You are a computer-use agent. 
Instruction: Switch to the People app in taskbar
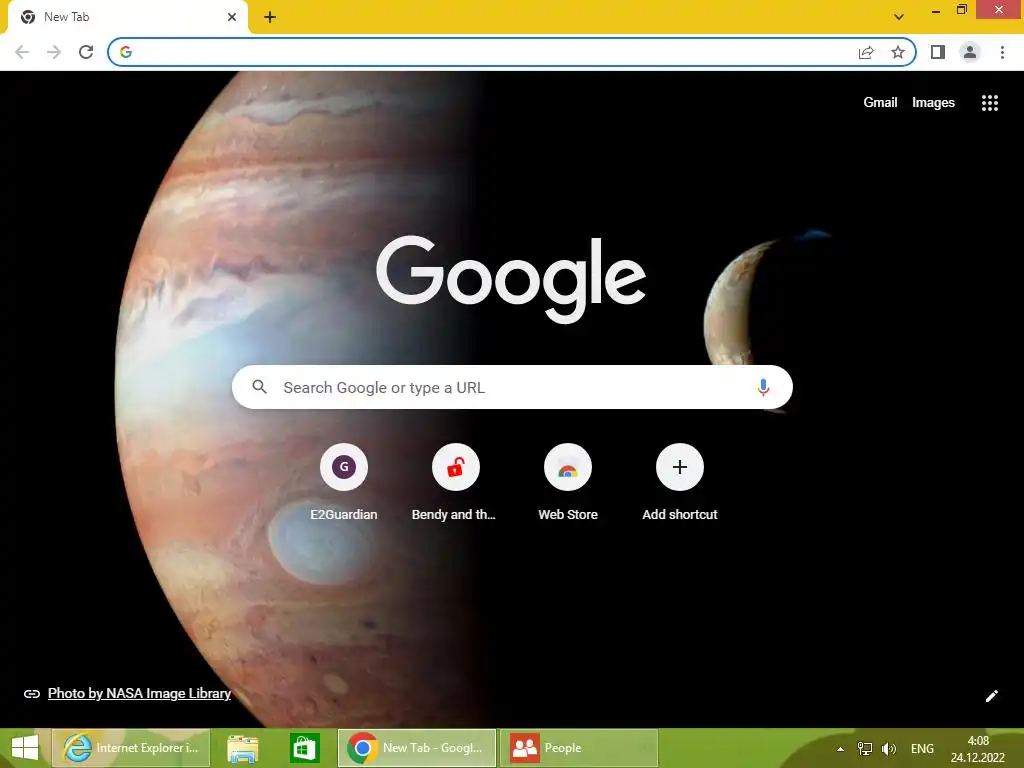tap(579, 748)
